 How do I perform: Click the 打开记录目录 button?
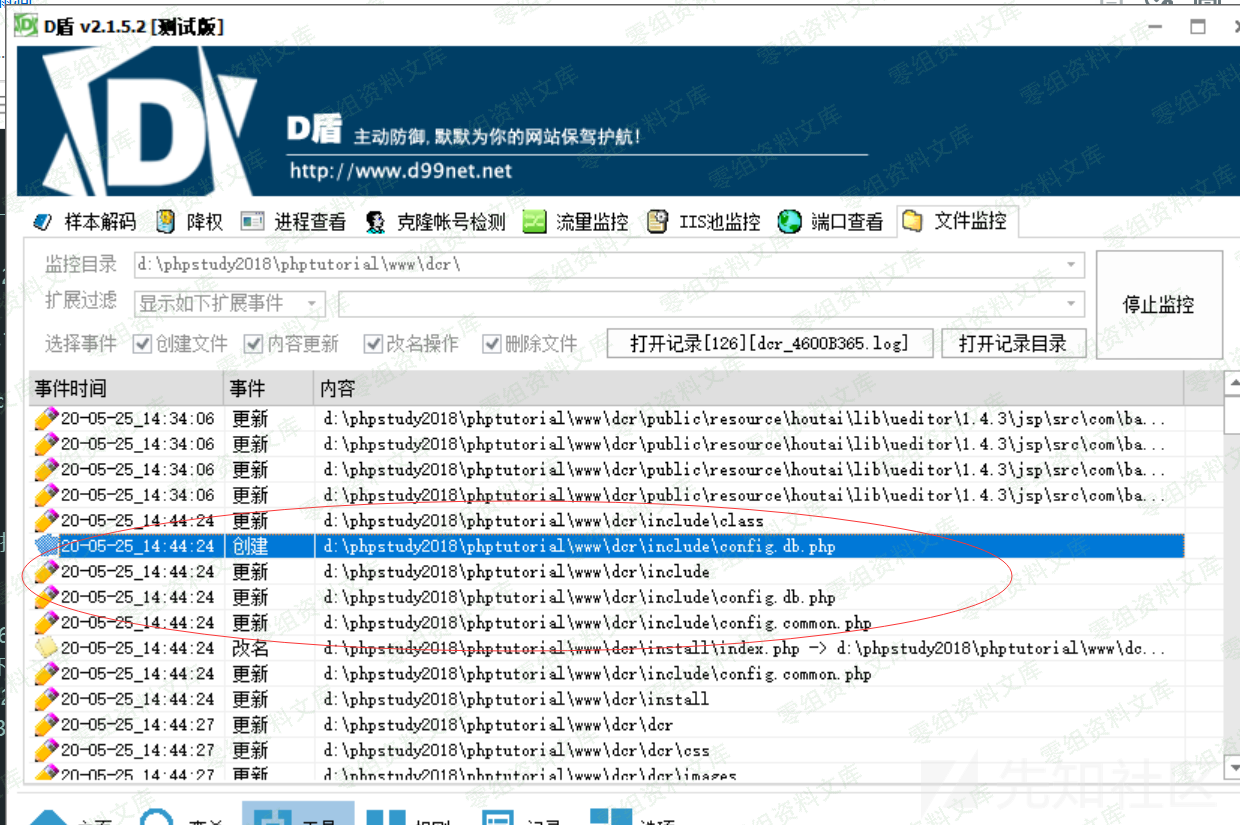(1012, 344)
